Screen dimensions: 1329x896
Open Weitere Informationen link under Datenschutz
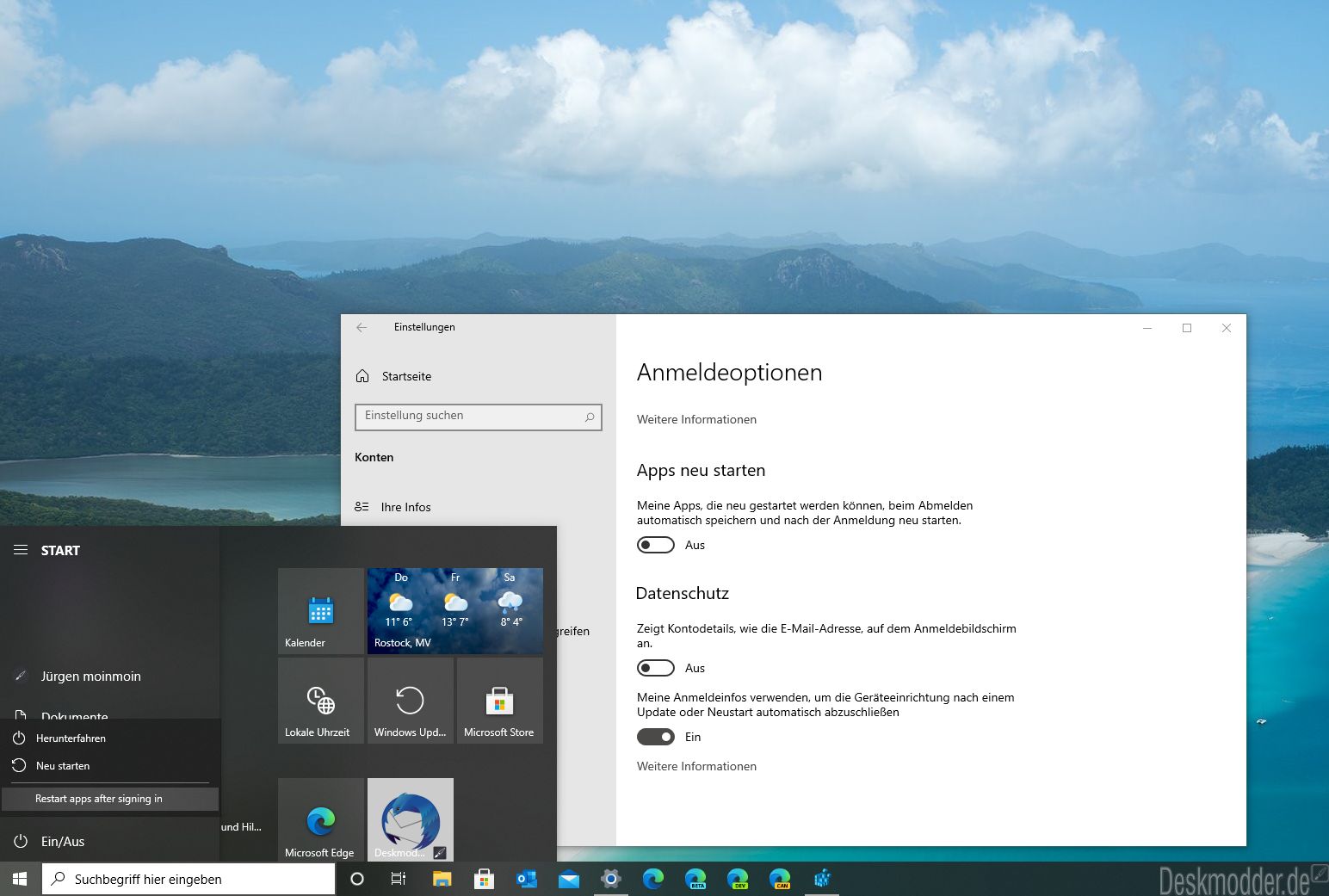(696, 766)
